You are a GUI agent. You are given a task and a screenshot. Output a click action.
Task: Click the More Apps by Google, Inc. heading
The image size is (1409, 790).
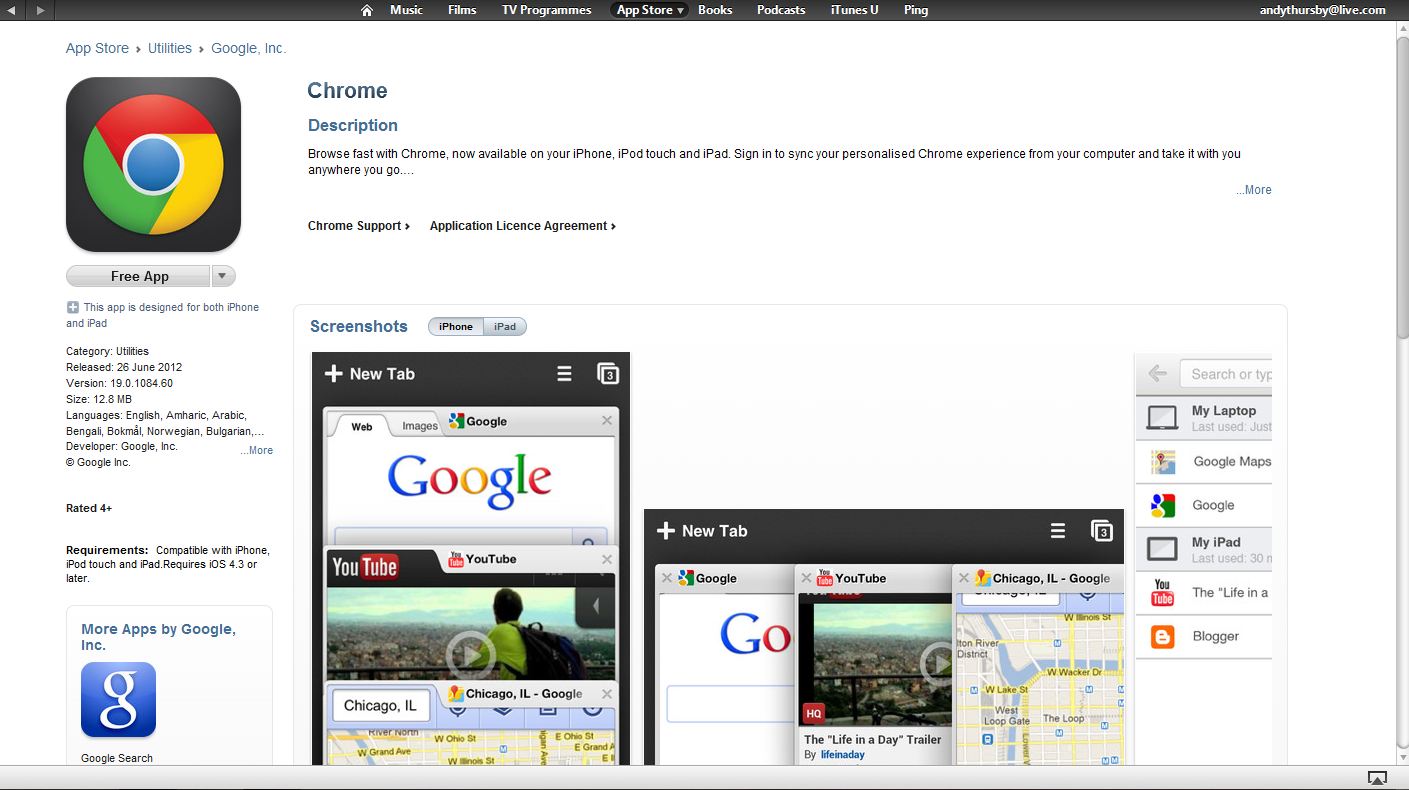coord(158,637)
